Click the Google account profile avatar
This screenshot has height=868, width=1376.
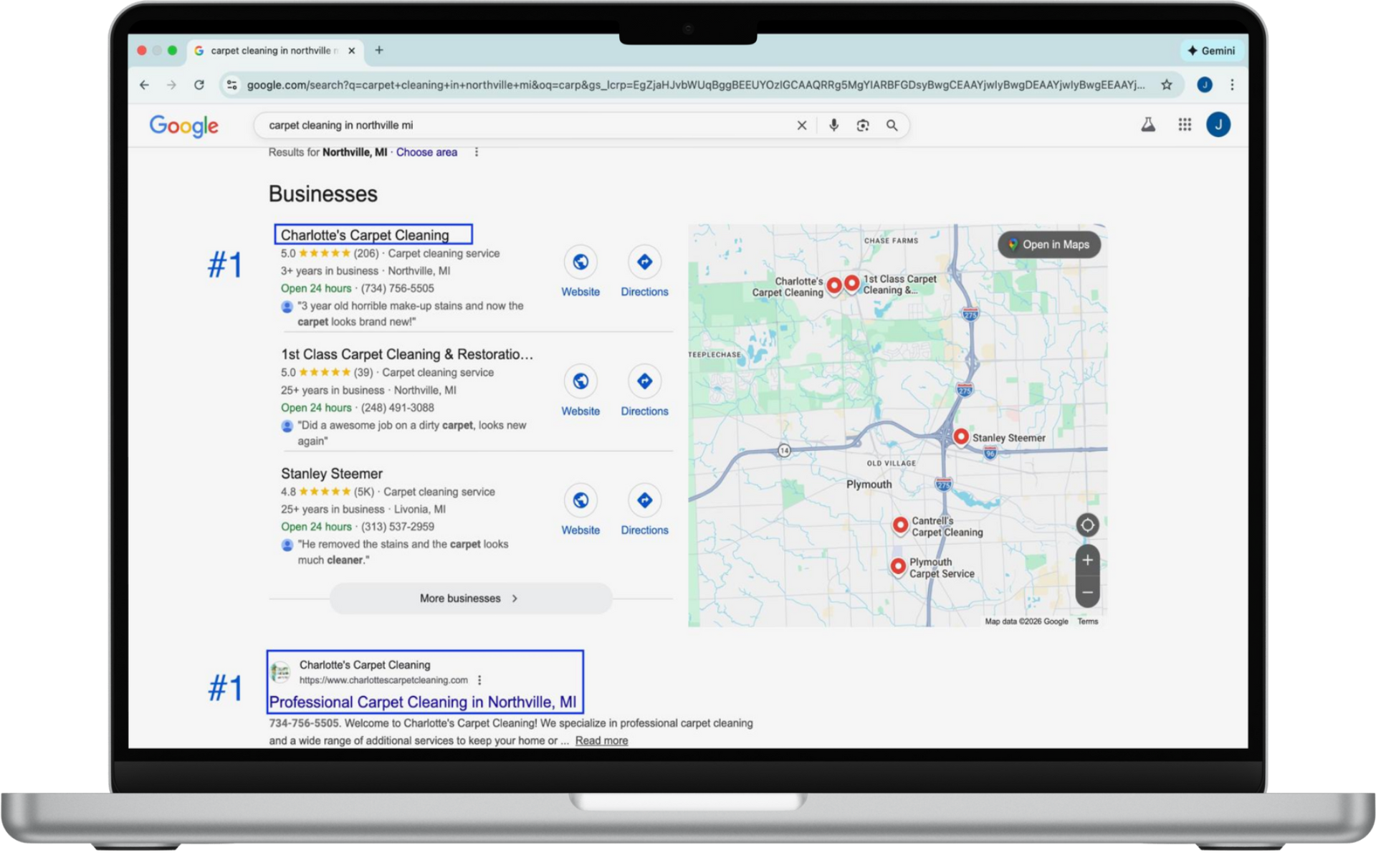pos(1218,125)
